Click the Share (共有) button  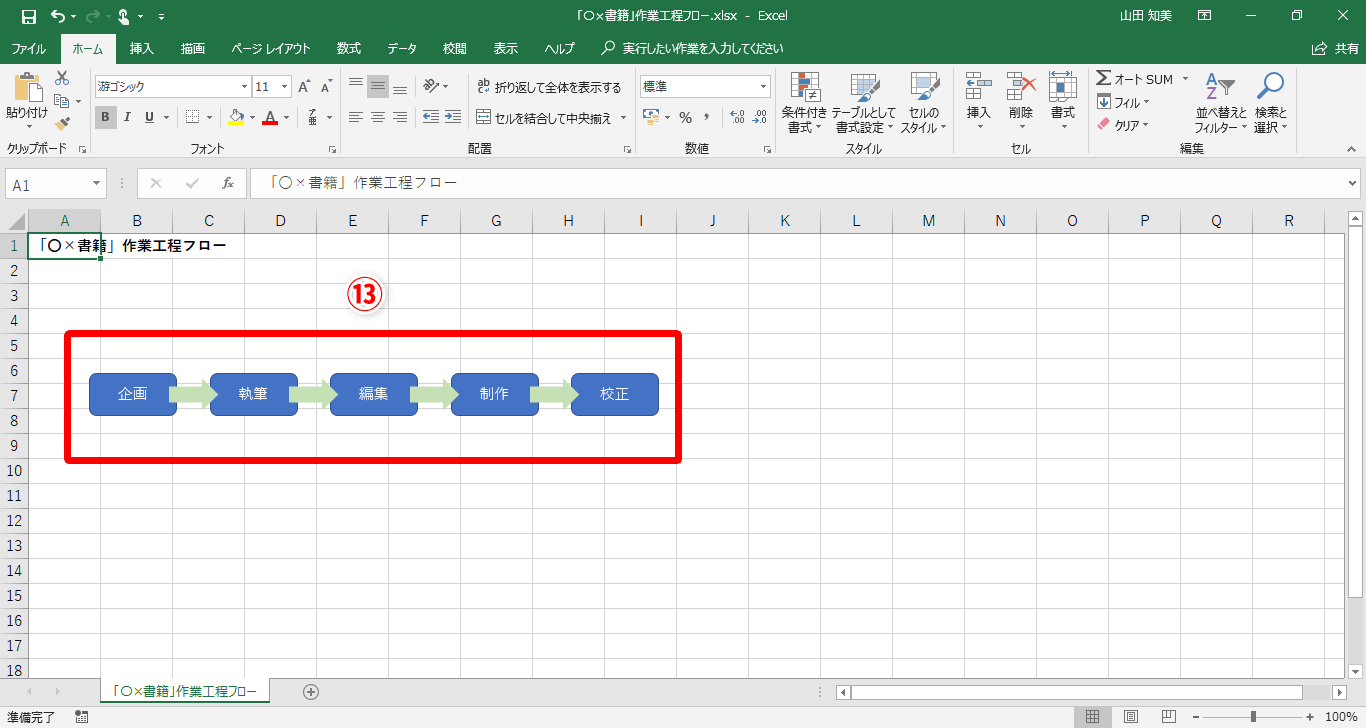click(1335, 48)
